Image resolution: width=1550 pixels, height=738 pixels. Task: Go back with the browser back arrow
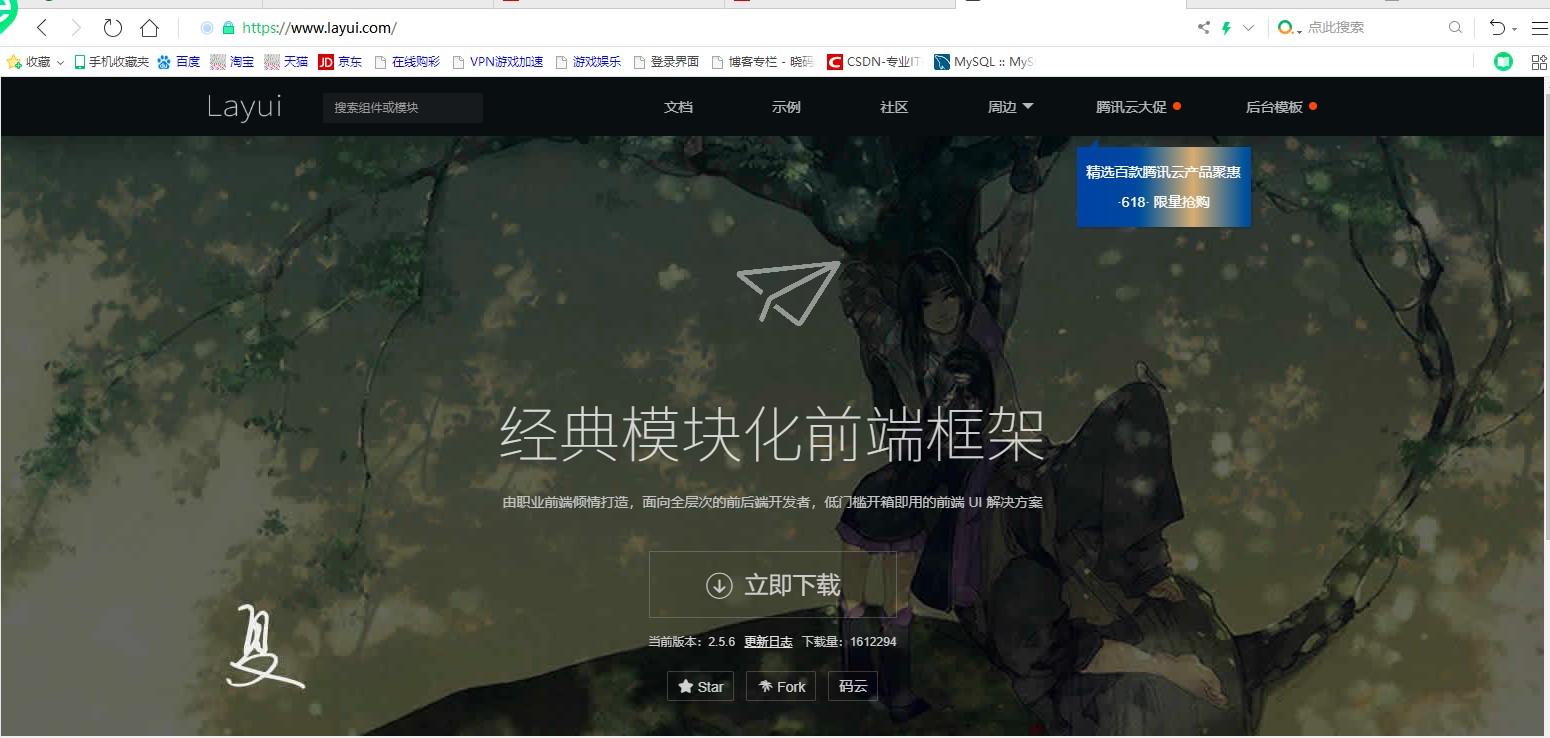(42, 28)
